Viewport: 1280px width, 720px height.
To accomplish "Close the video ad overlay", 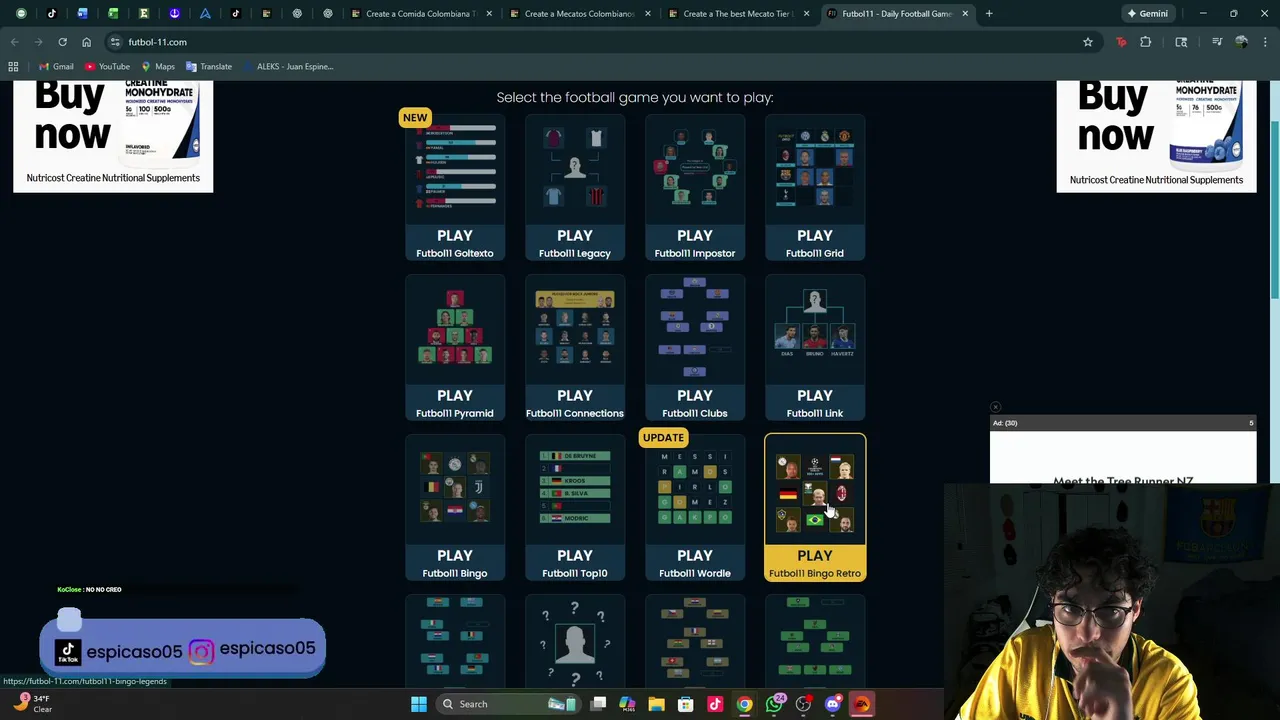I will click(995, 407).
